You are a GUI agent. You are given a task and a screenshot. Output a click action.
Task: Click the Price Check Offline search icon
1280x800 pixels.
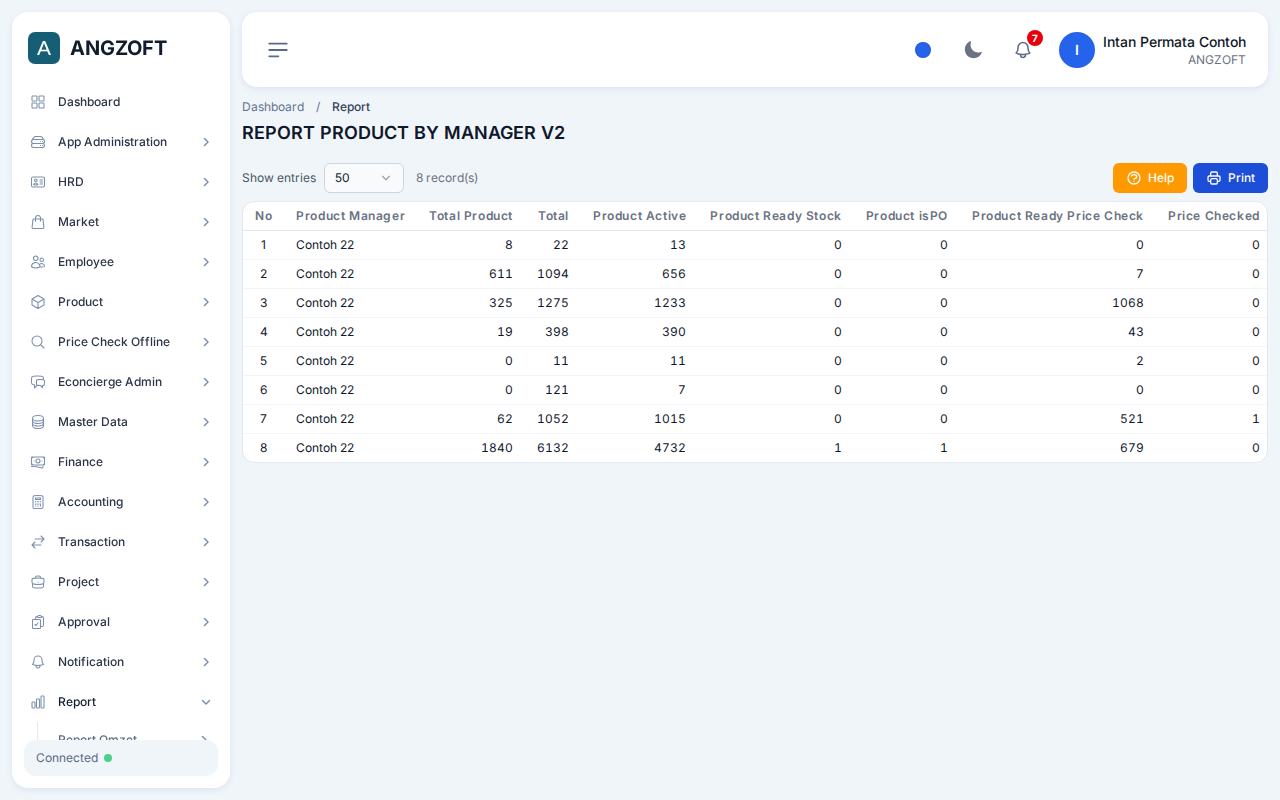coord(38,342)
